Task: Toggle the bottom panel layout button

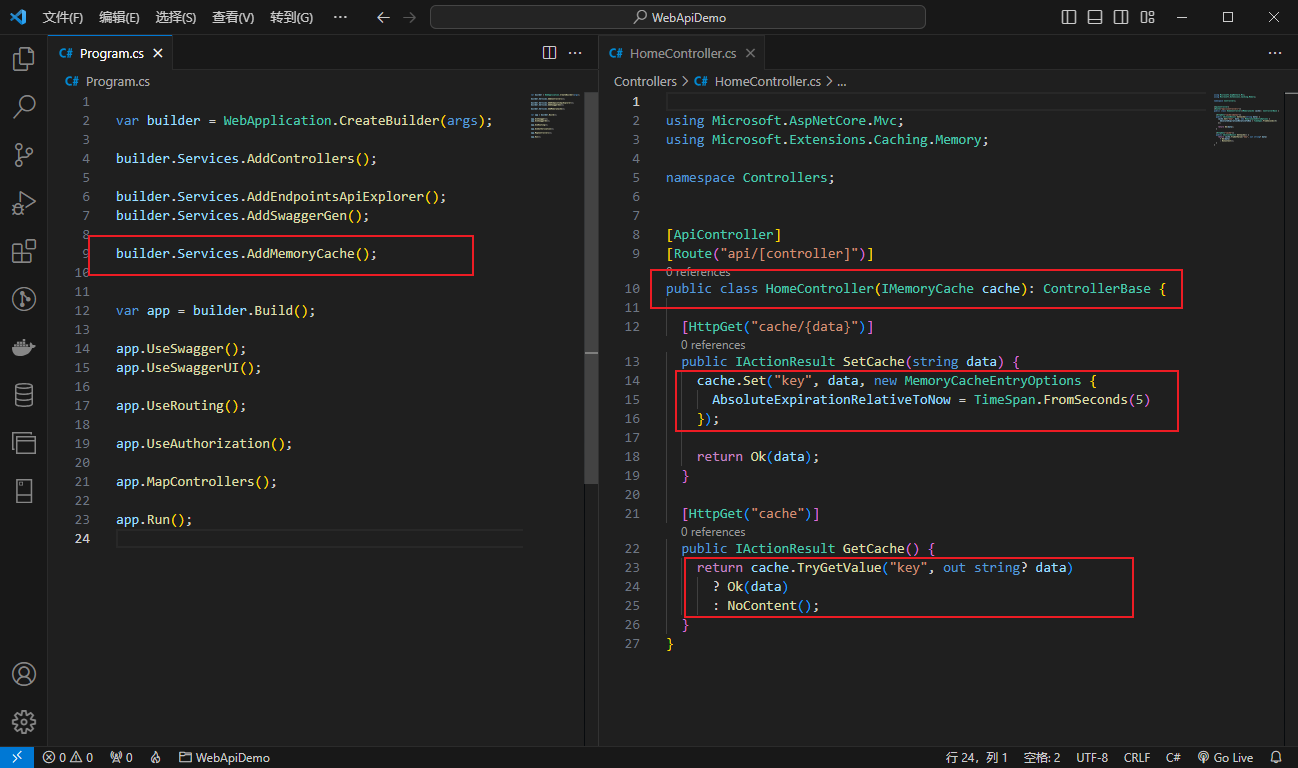Action: coord(1095,17)
